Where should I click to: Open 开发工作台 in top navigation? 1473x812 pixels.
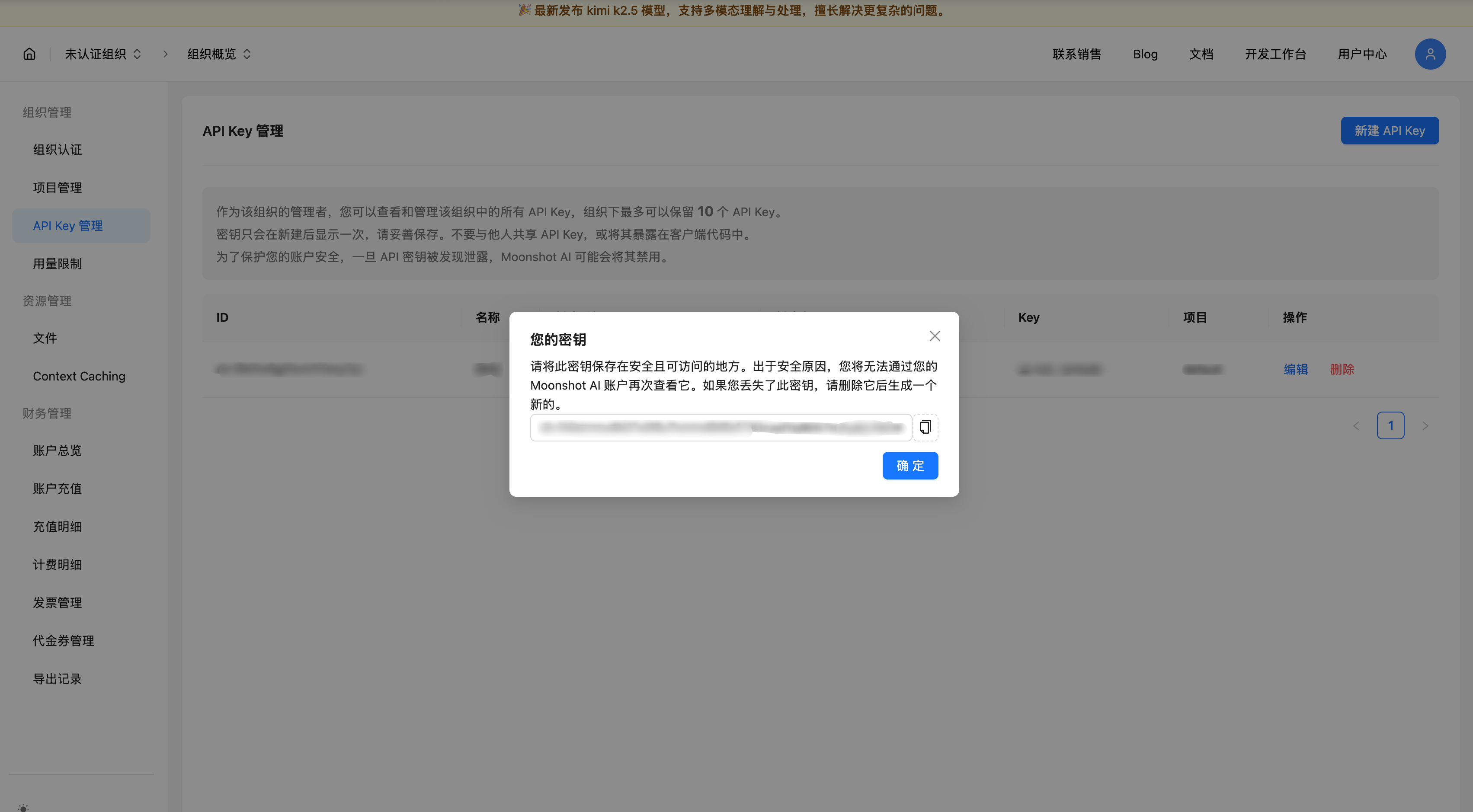(1275, 54)
